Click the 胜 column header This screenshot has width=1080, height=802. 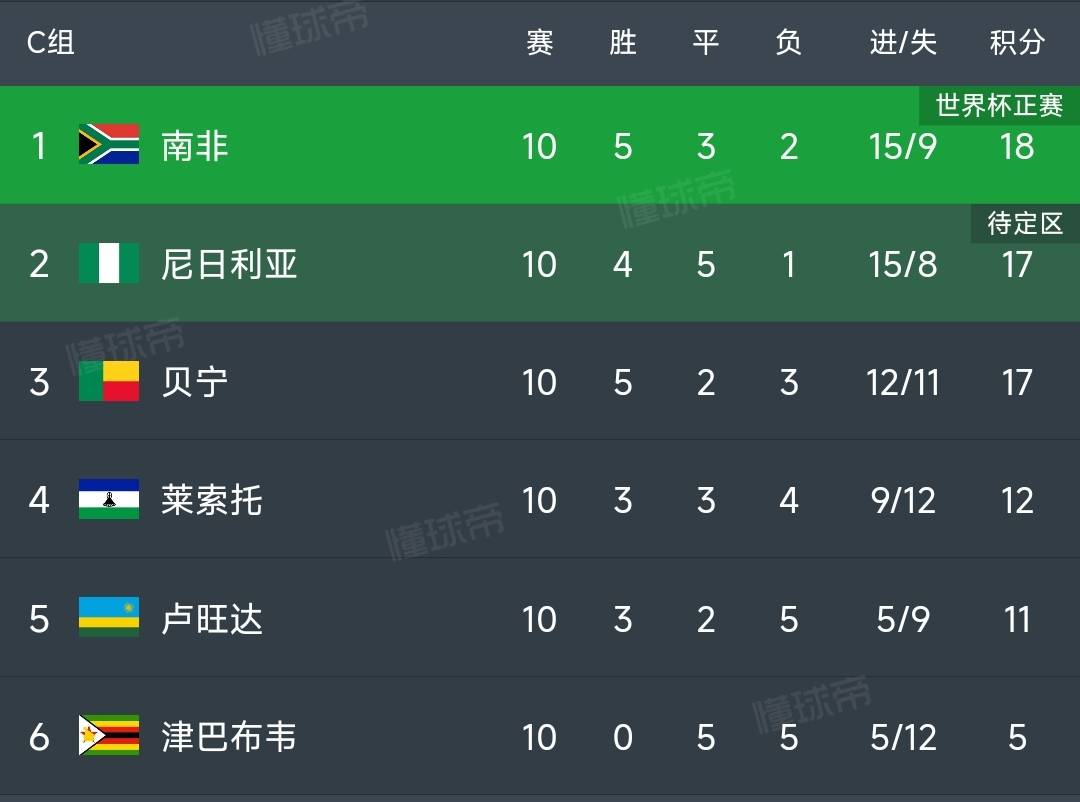(623, 42)
